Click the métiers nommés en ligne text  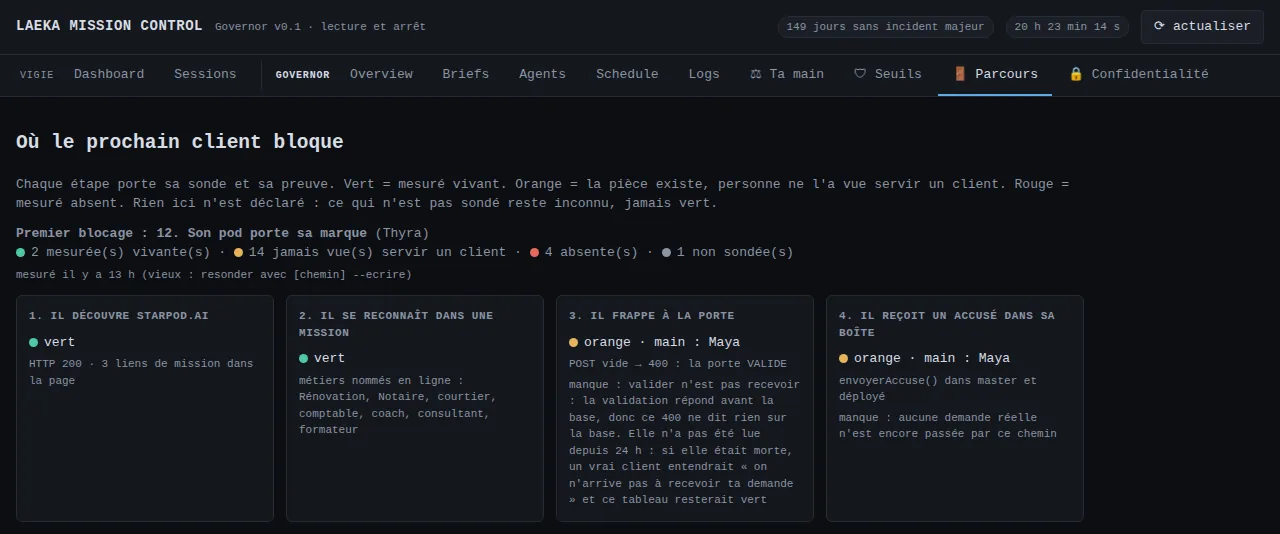[398, 405]
